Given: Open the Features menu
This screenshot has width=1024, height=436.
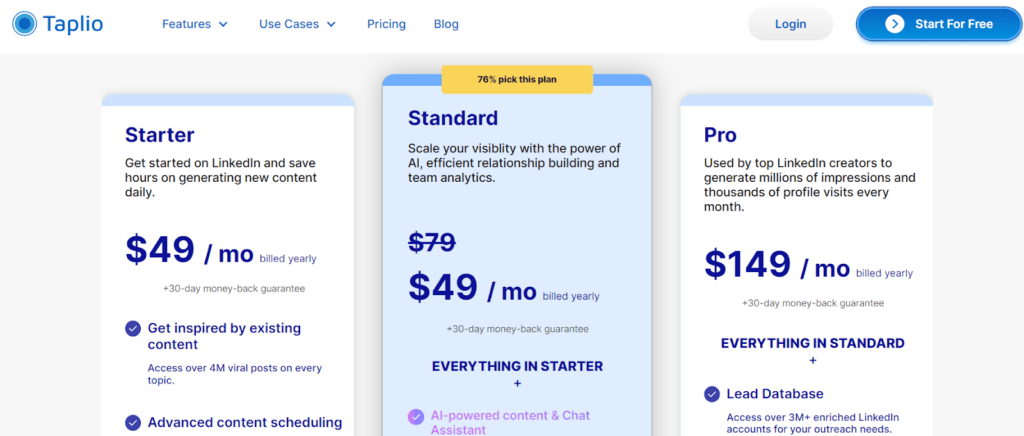Looking at the screenshot, I should [x=195, y=24].
